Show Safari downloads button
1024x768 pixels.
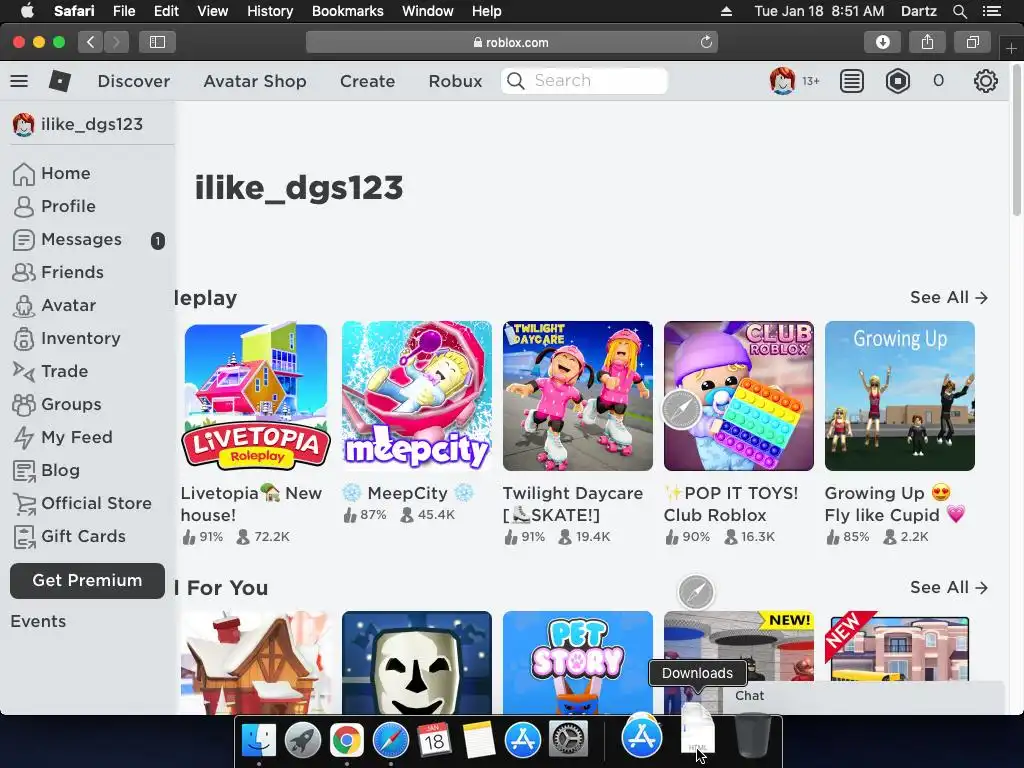[882, 42]
